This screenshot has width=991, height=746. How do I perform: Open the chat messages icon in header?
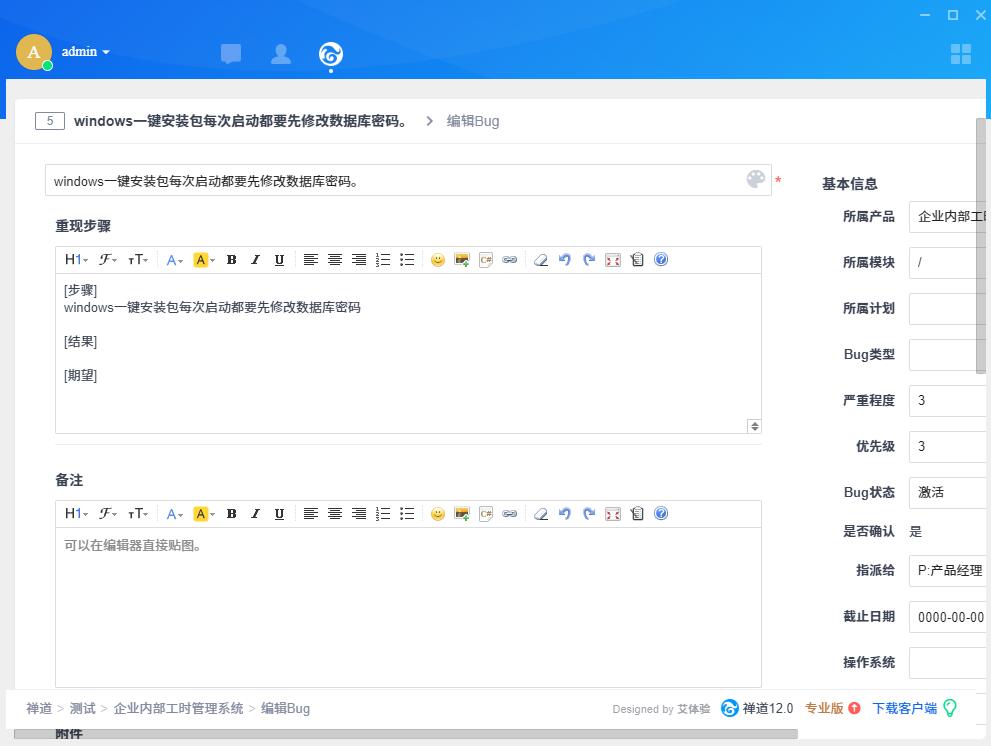[x=231, y=54]
